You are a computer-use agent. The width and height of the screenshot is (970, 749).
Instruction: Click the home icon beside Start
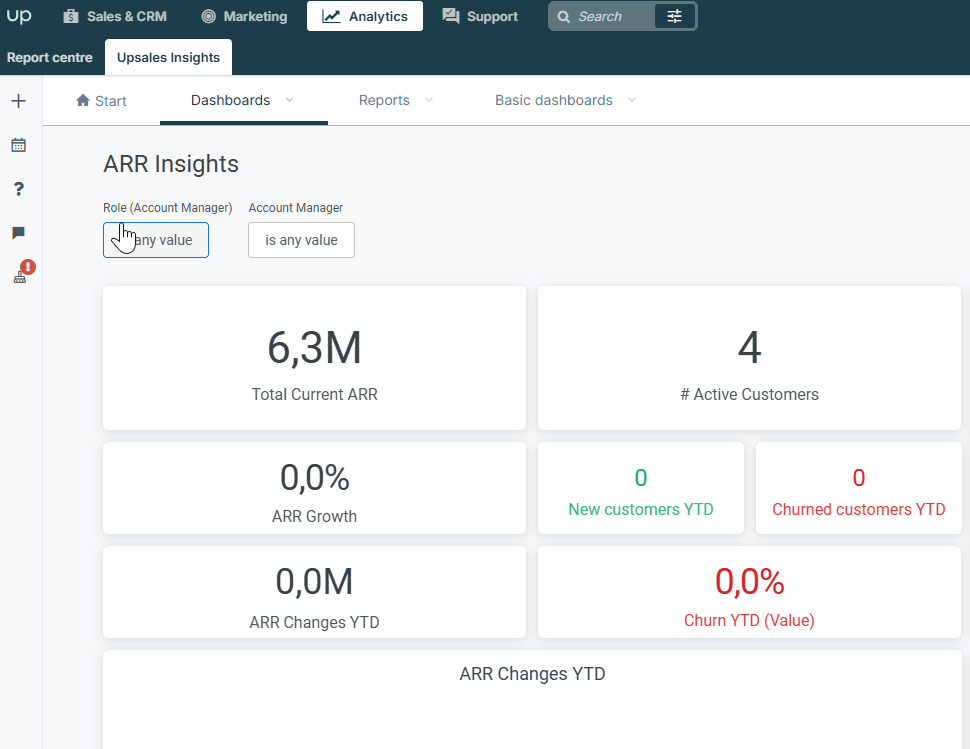pos(83,100)
